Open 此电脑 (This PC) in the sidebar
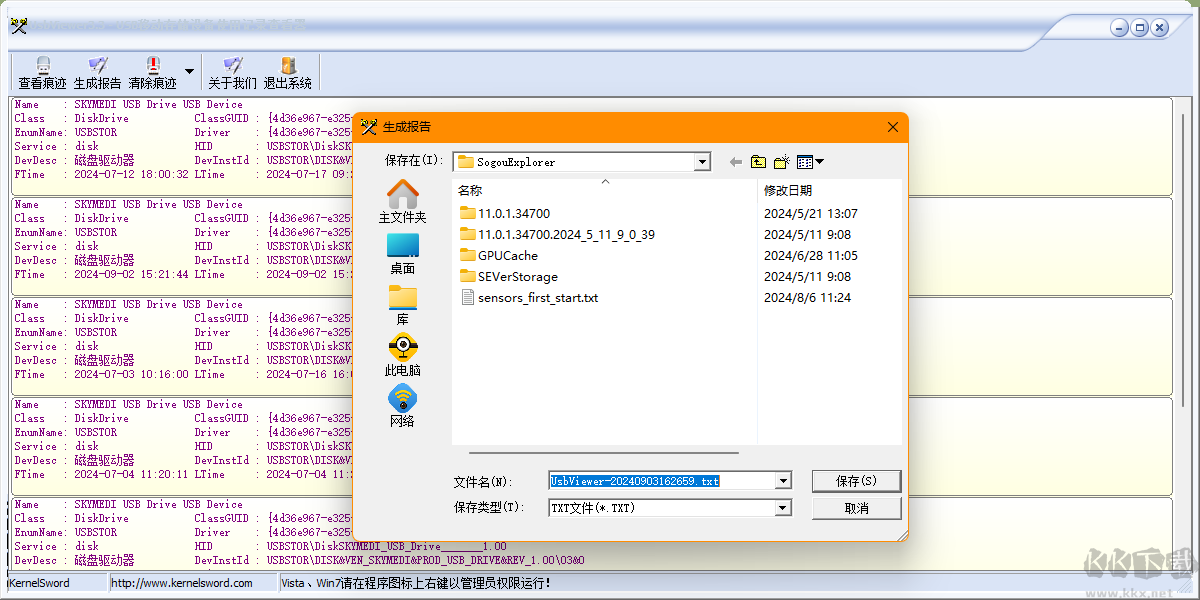The image size is (1200, 600). 402,355
